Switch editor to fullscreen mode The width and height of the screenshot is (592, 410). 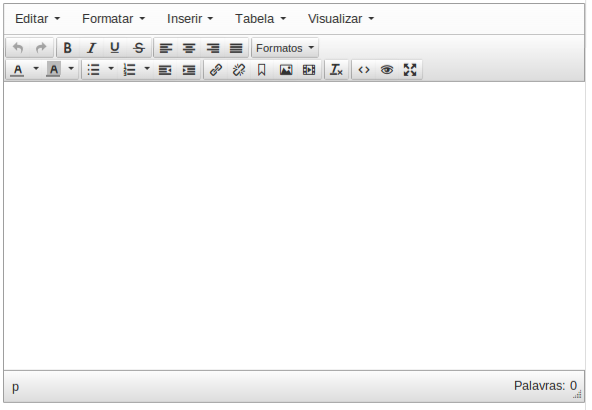coord(410,70)
